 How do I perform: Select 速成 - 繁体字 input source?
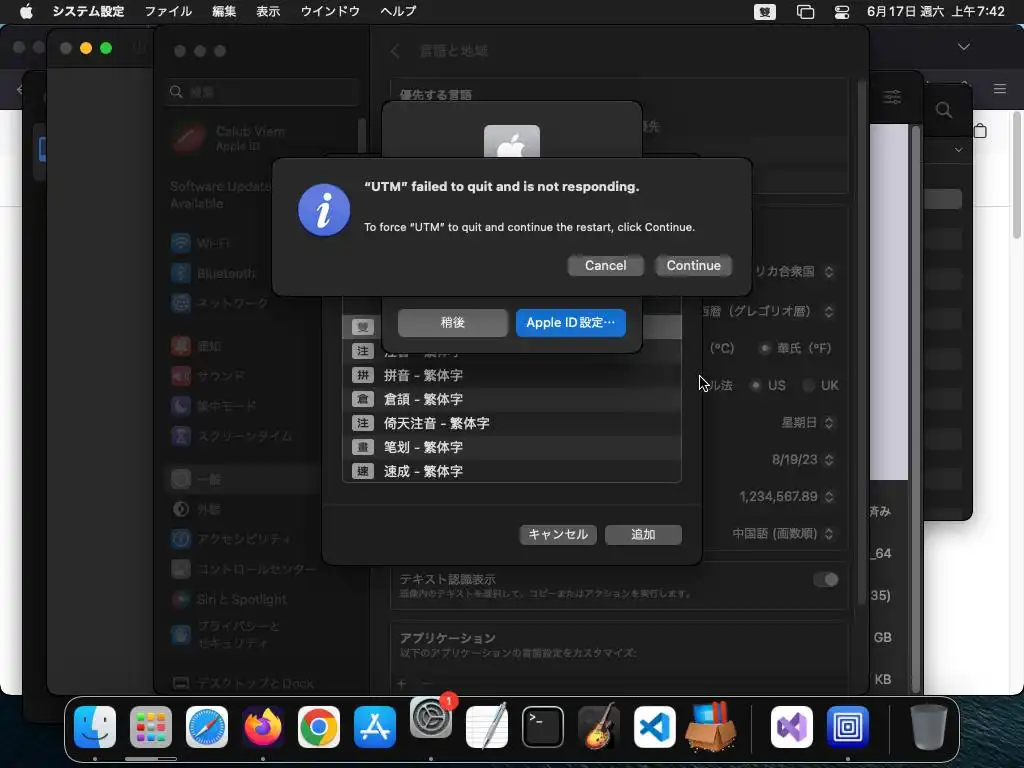(x=512, y=471)
